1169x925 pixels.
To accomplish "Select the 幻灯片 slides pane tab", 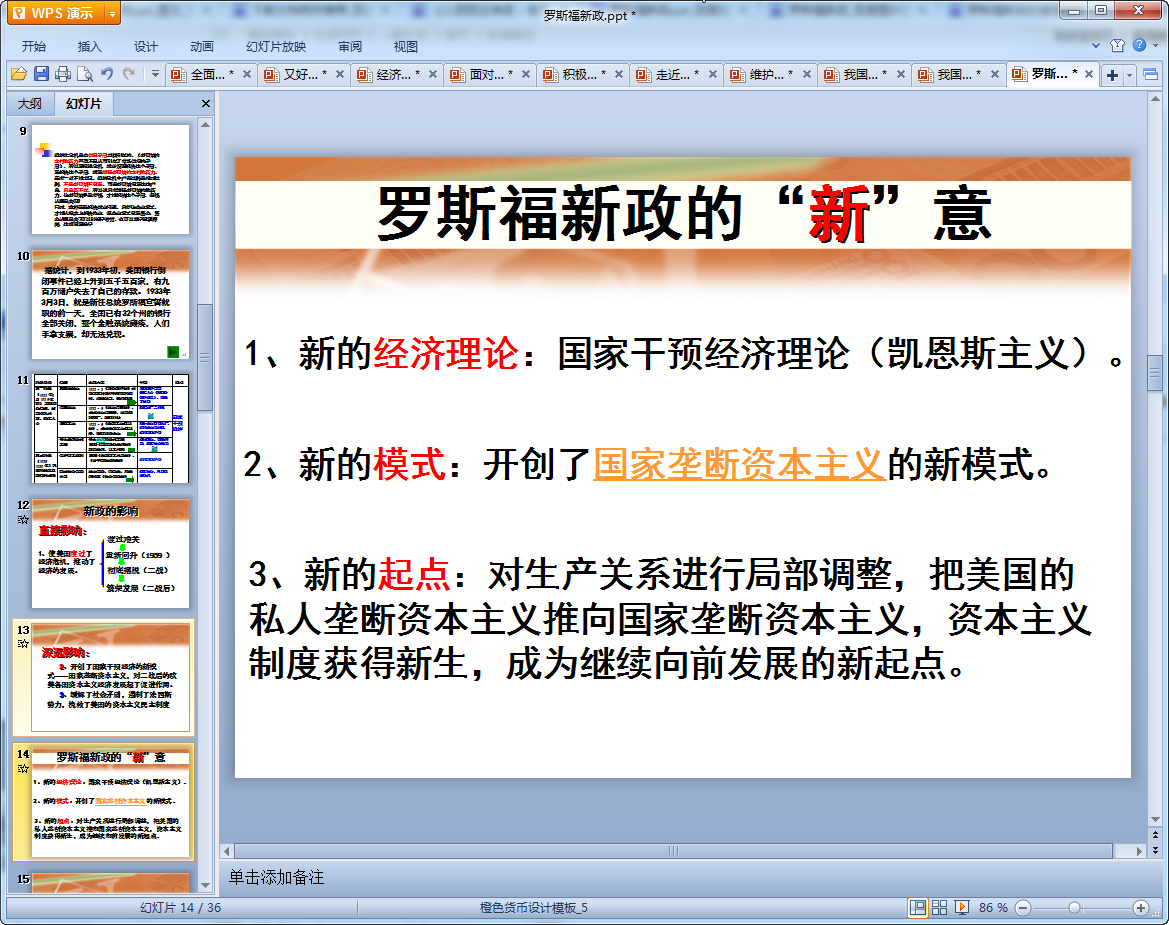I will [83, 104].
